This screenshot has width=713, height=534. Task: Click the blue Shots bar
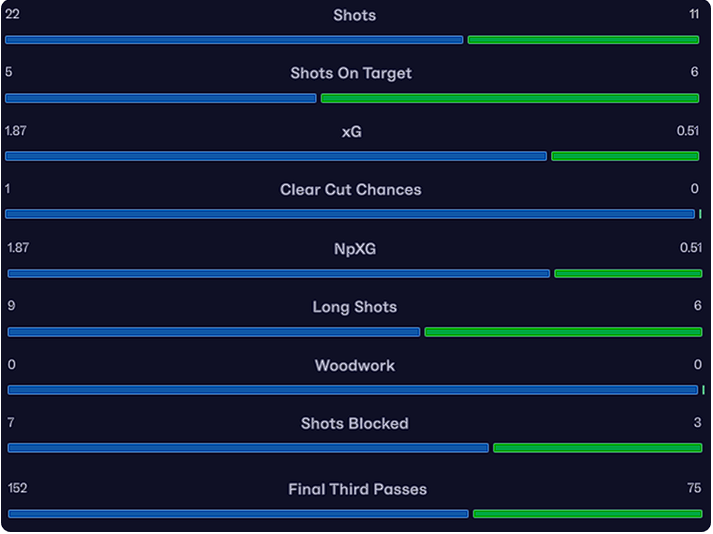[x=234, y=40]
